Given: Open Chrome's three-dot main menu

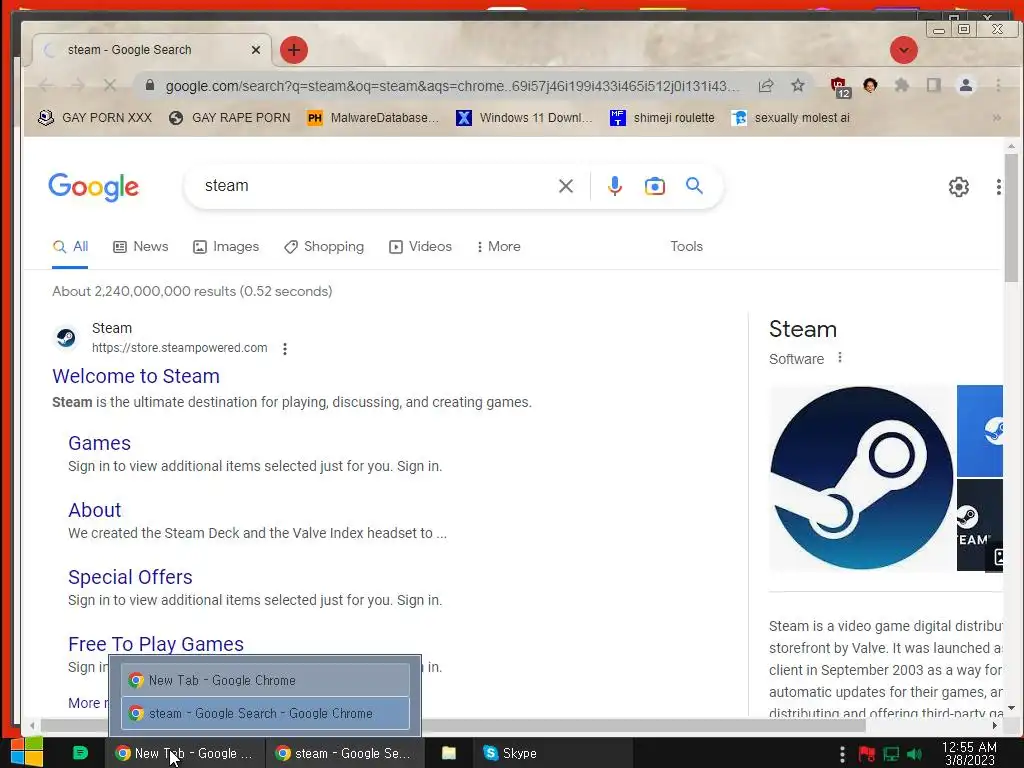Looking at the screenshot, I should [x=998, y=86].
